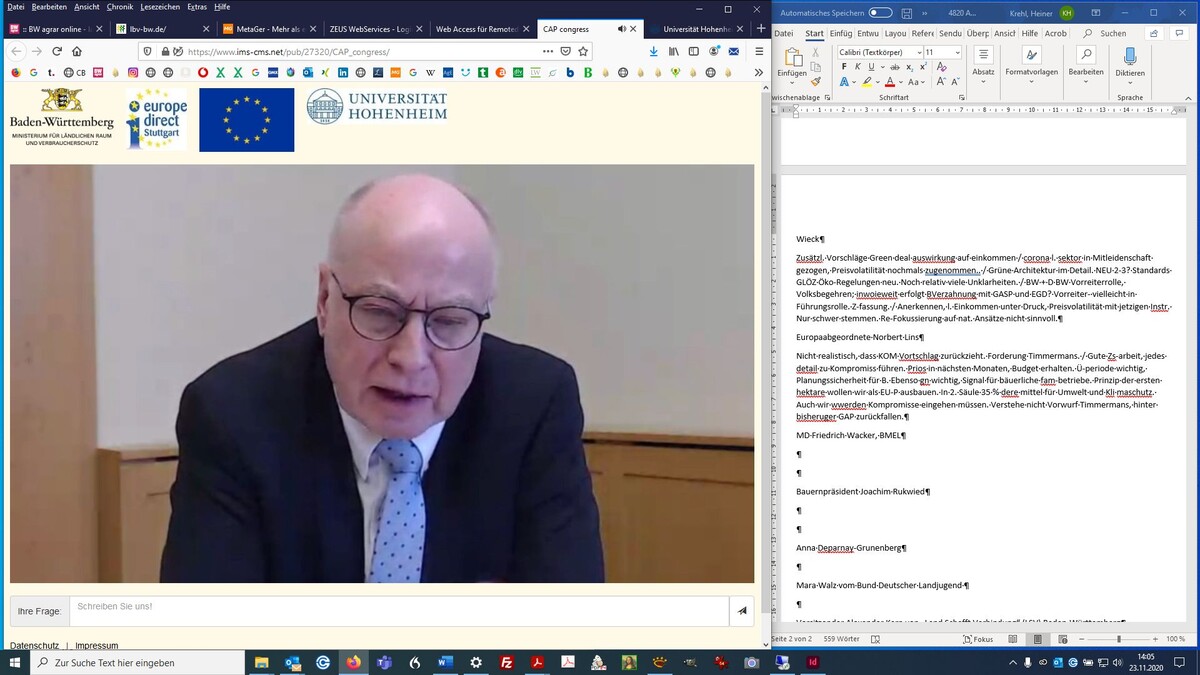This screenshot has width=1200, height=675.
Task: Mute audio on CAP congress tab
Action: (622, 29)
